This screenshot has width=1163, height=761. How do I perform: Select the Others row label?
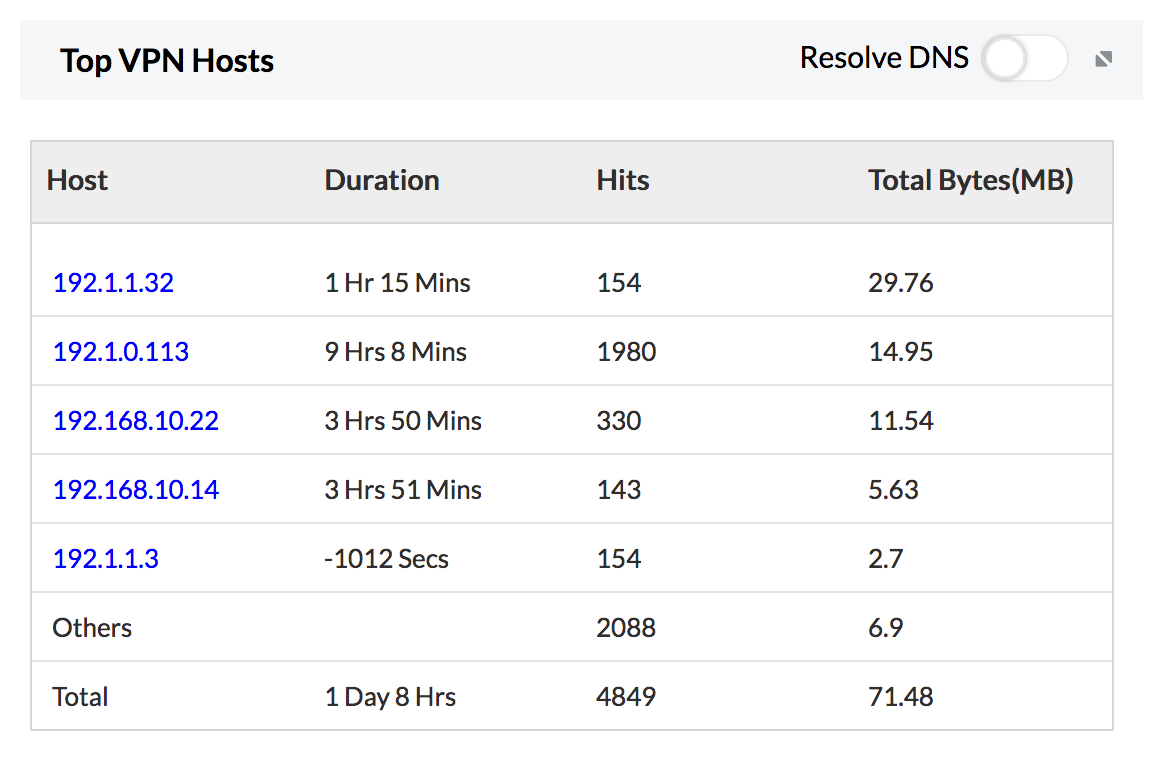click(x=92, y=628)
